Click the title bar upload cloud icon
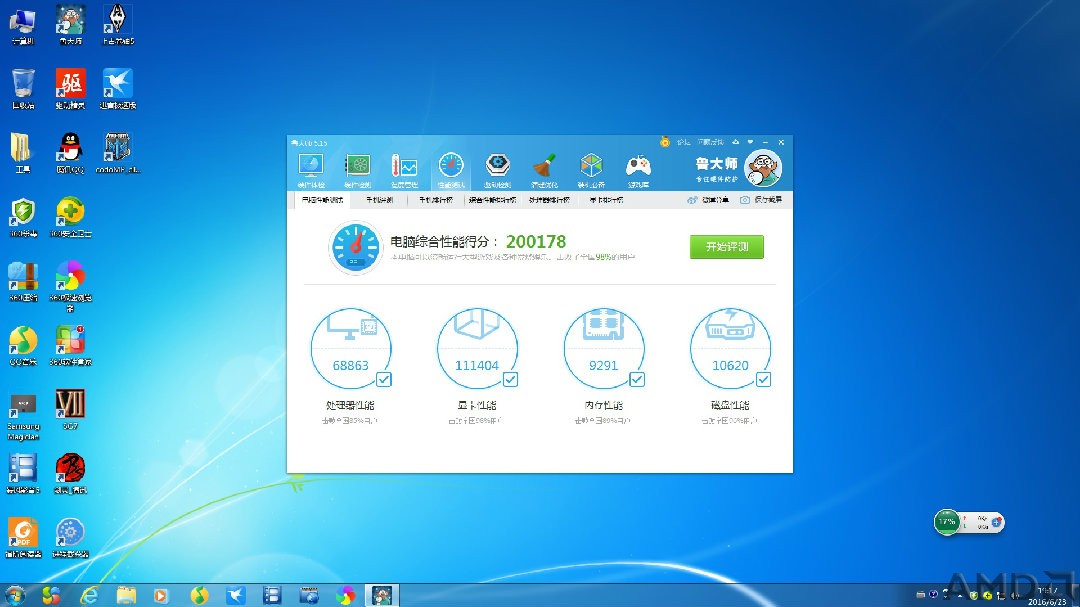This screenshot has height=607, width=1080. coord(736,142)
